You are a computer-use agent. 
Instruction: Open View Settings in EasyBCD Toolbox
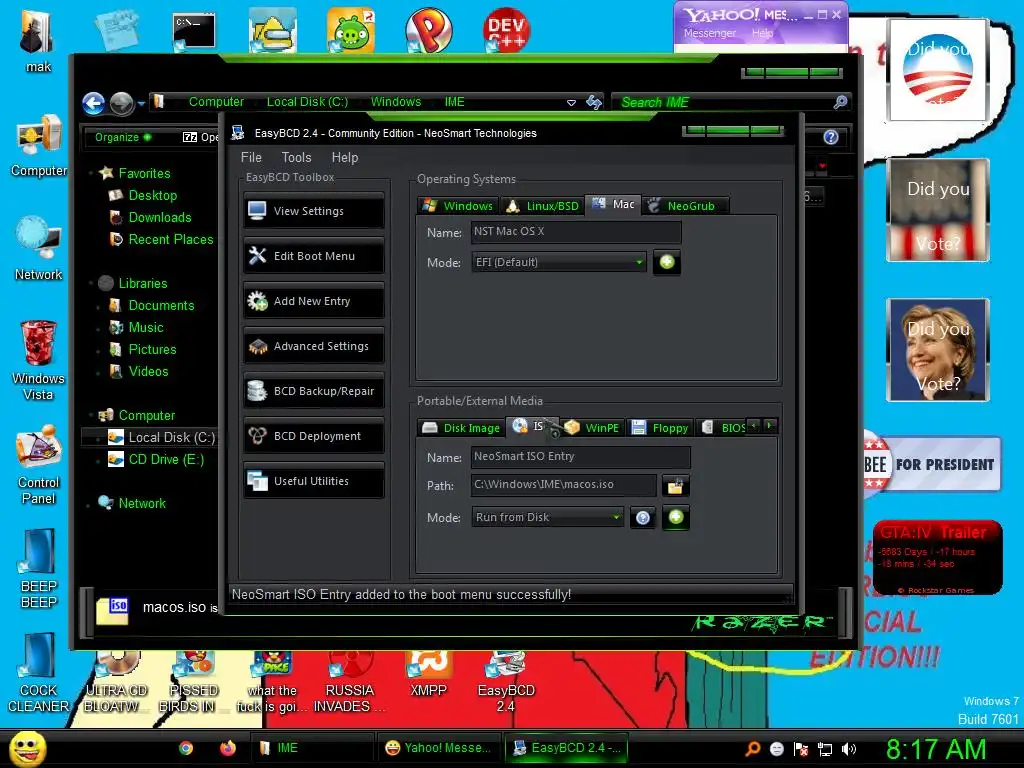[314, 211]
